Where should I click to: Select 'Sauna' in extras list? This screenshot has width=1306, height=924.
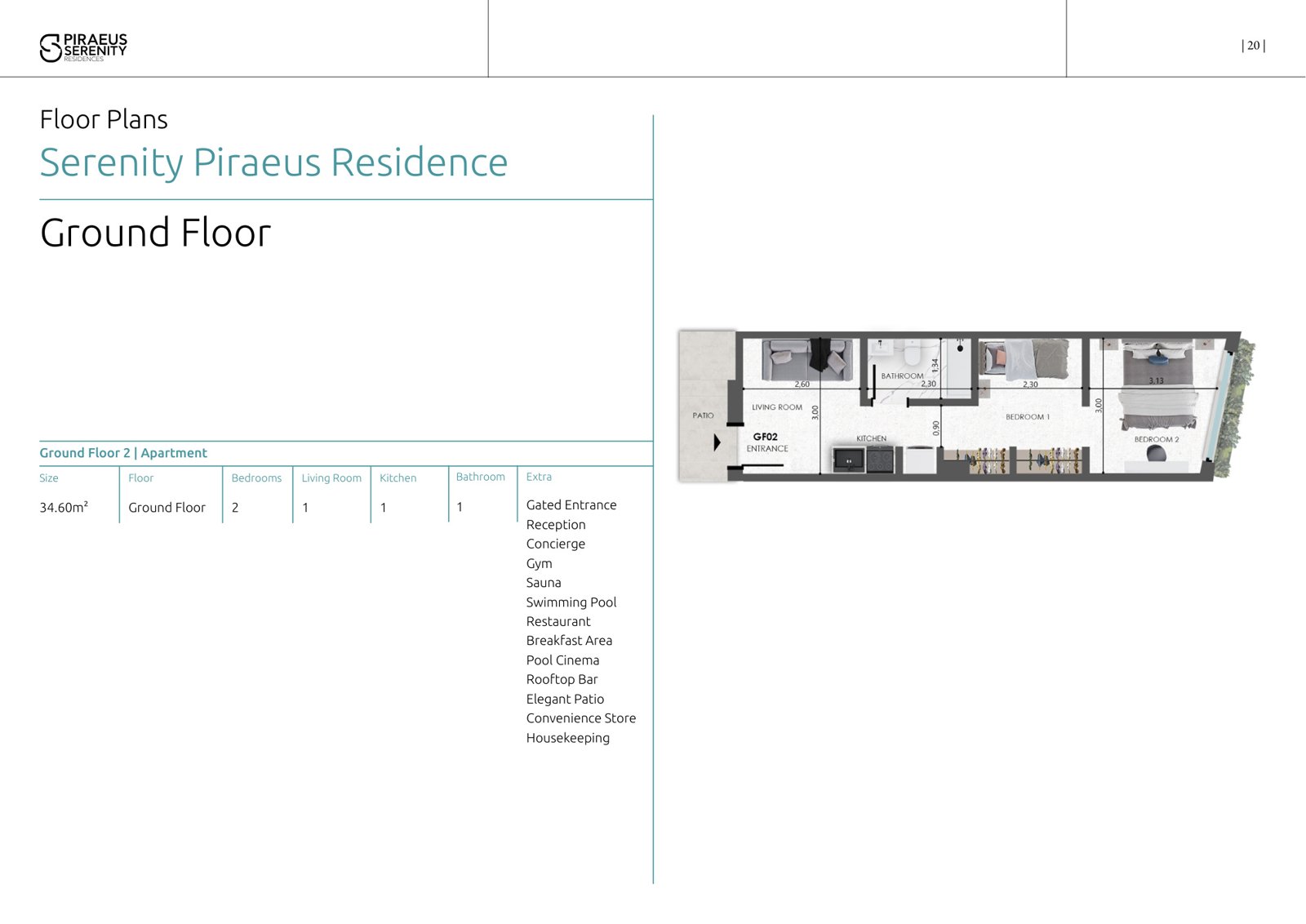coord(544,583)
